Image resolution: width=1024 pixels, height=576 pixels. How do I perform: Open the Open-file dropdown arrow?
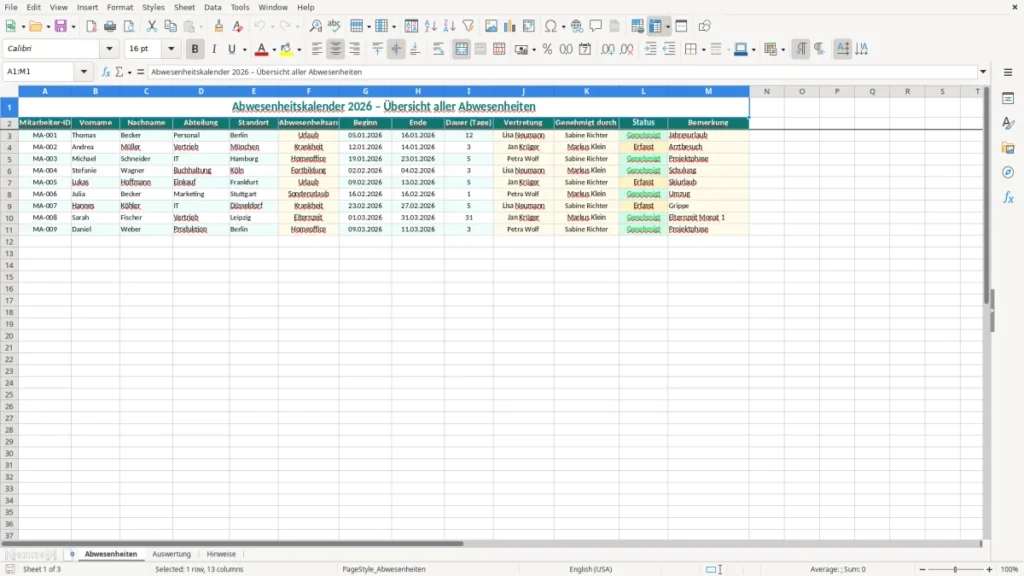[48, 27]
